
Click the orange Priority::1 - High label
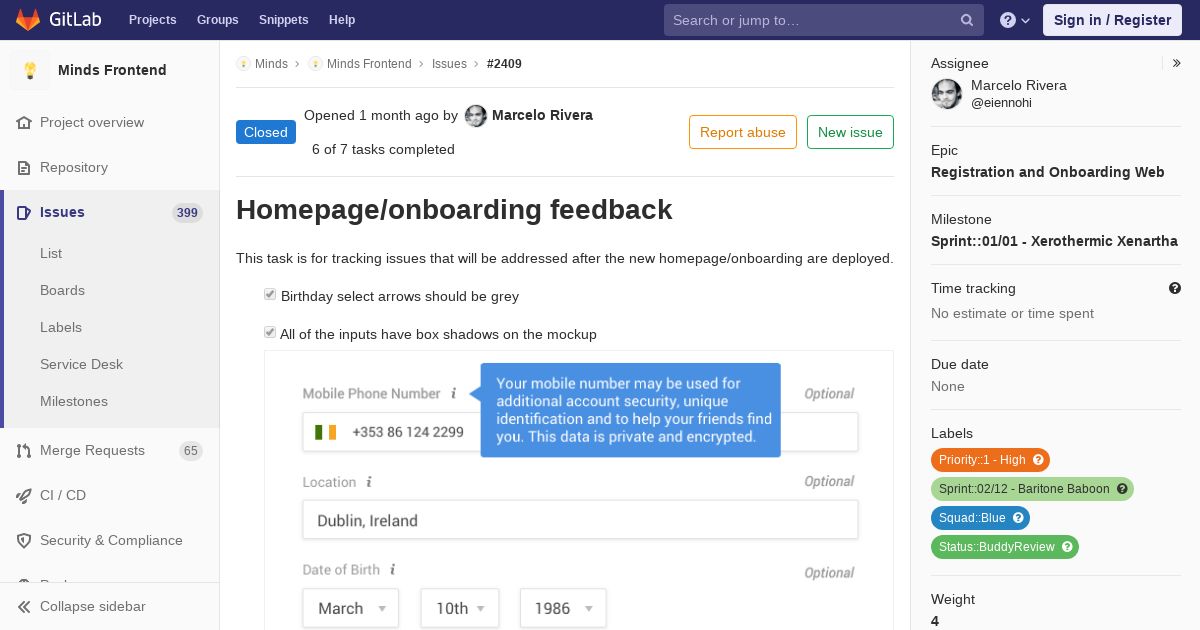pyautogui.click(x=990, y=460)
